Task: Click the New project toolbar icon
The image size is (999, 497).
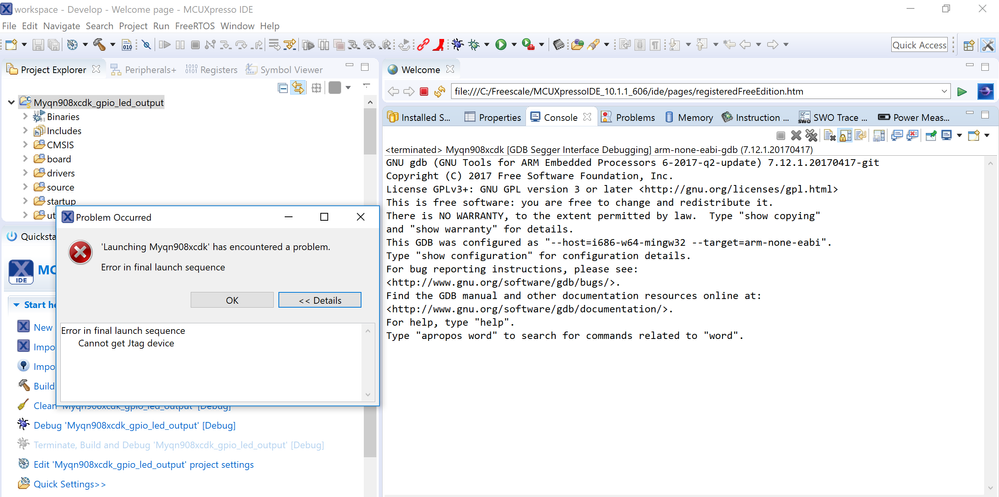Action: coord(11,45)
